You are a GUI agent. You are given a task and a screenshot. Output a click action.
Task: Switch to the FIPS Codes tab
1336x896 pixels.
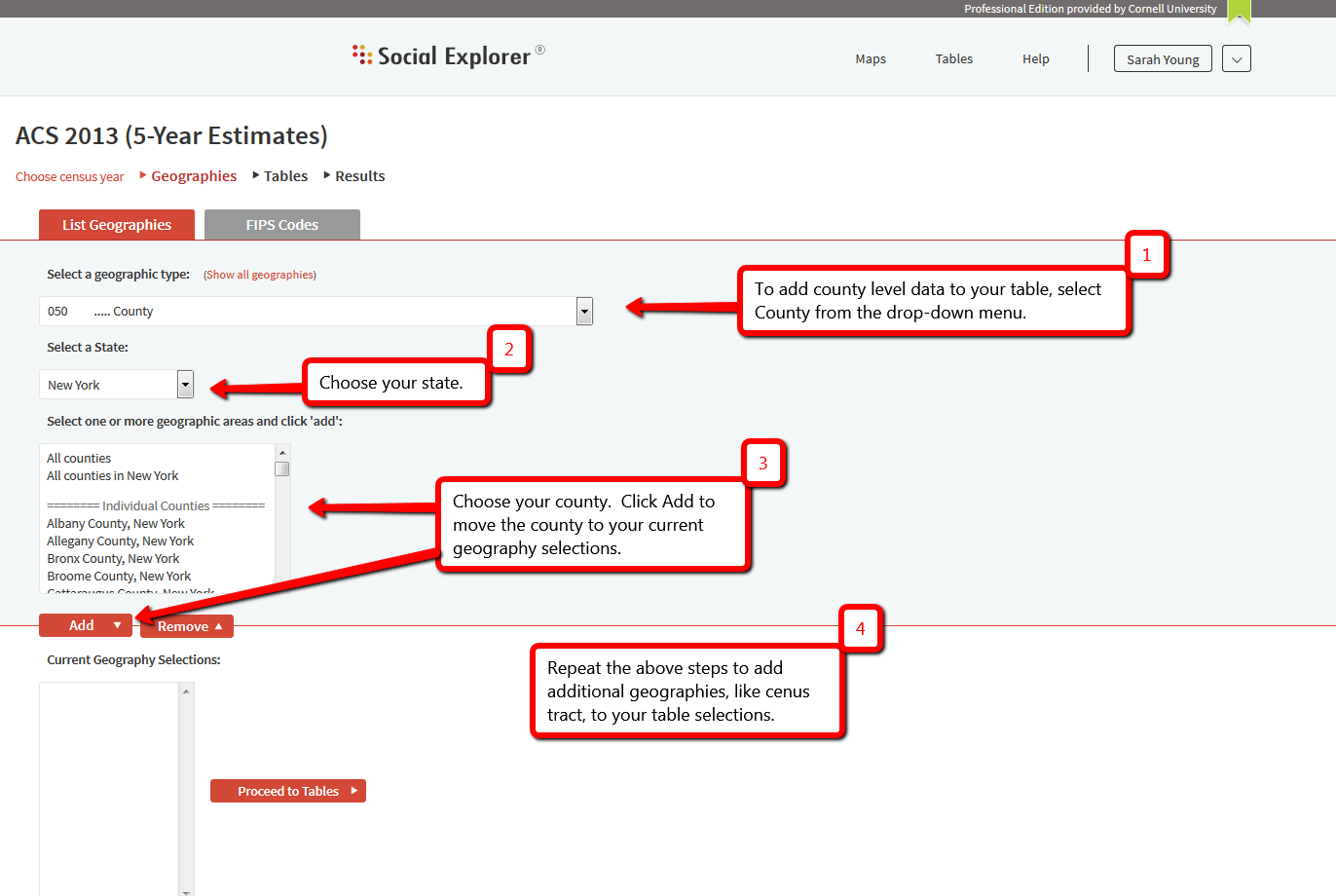282,225
